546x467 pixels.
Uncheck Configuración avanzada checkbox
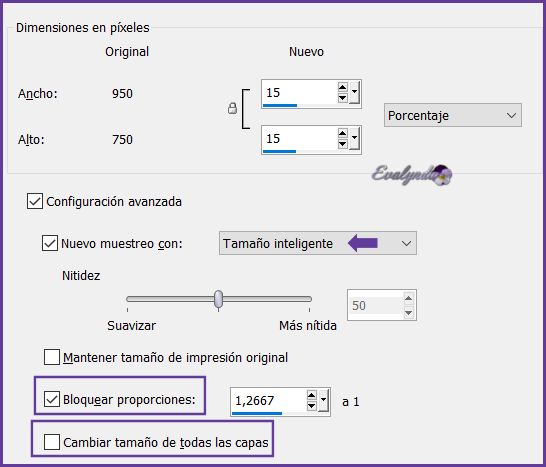pyautogui.click(x=35, y=201)
